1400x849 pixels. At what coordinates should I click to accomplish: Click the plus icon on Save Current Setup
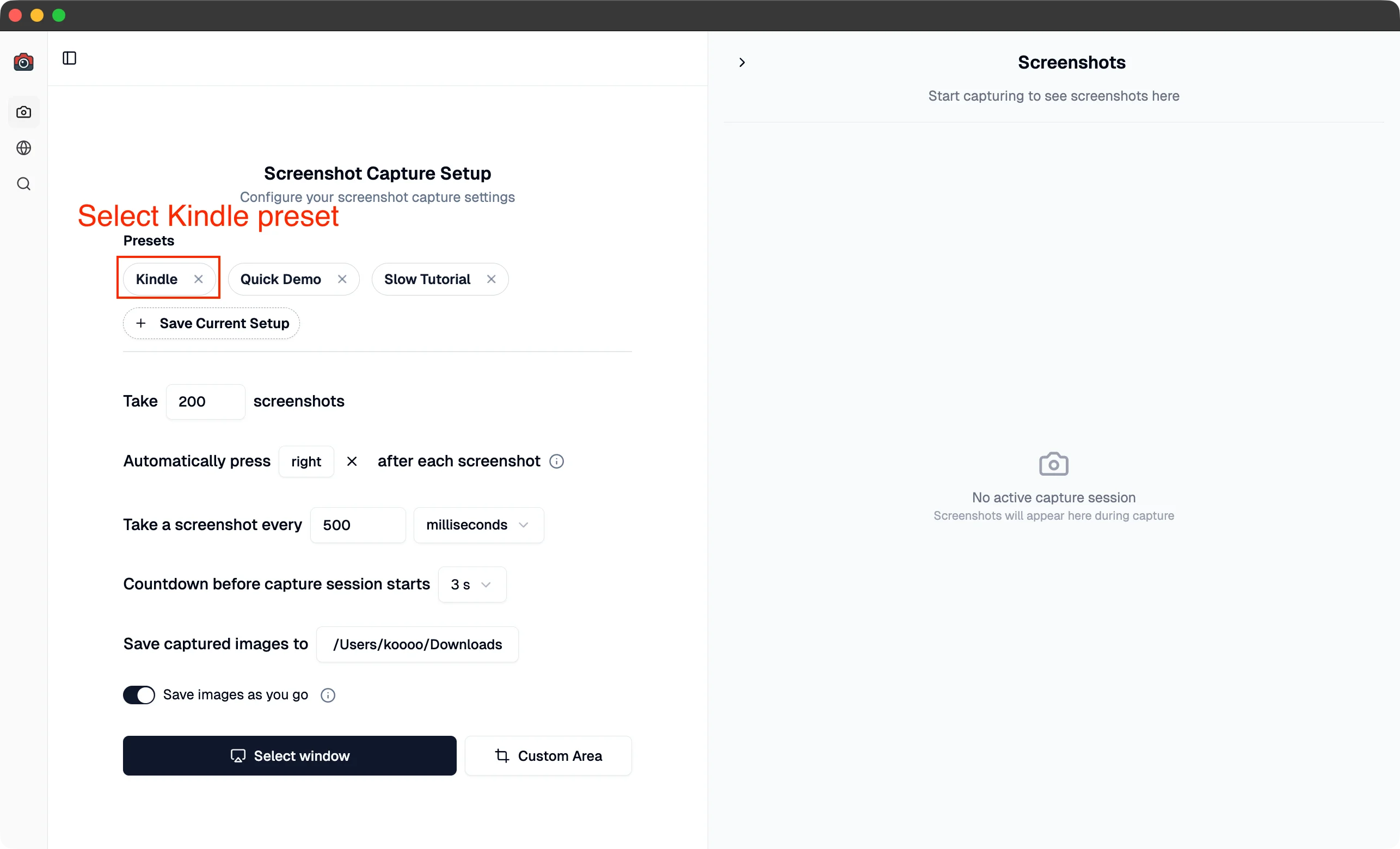tap(142, 323)
